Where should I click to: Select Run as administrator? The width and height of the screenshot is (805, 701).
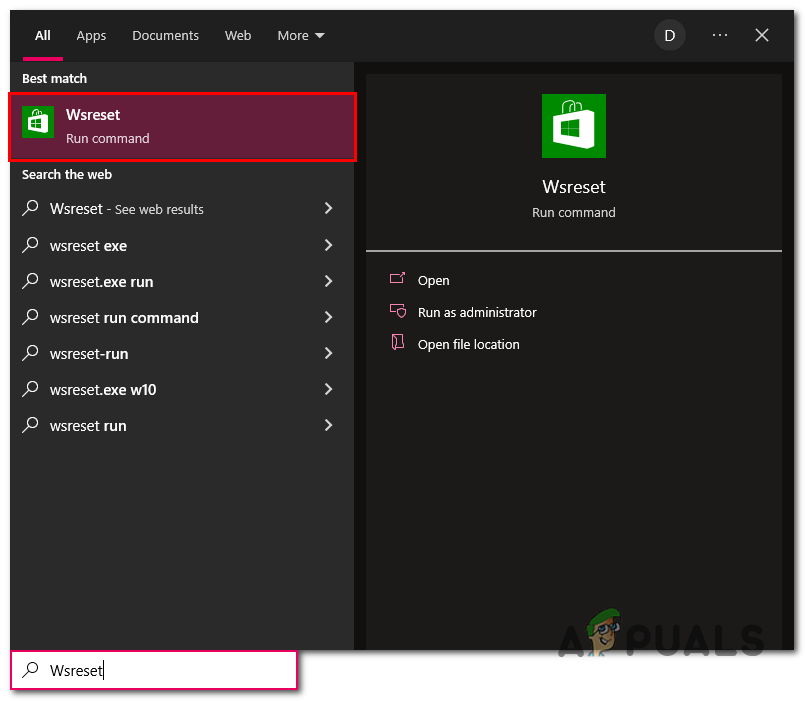[x=475, y=312]
